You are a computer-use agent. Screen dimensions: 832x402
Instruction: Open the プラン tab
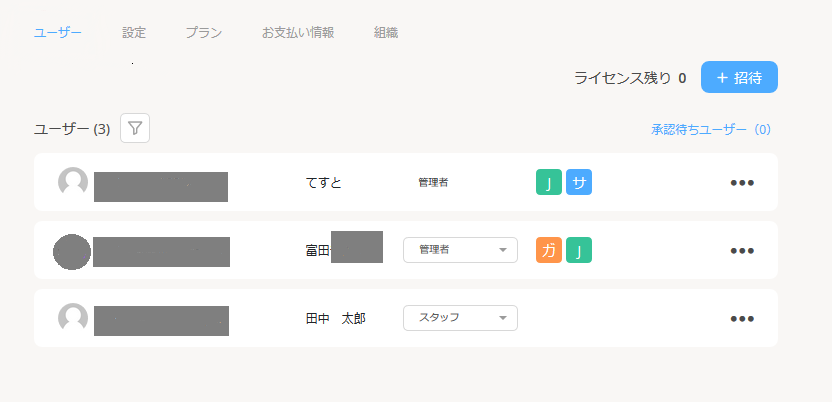(x=204, y=32)
